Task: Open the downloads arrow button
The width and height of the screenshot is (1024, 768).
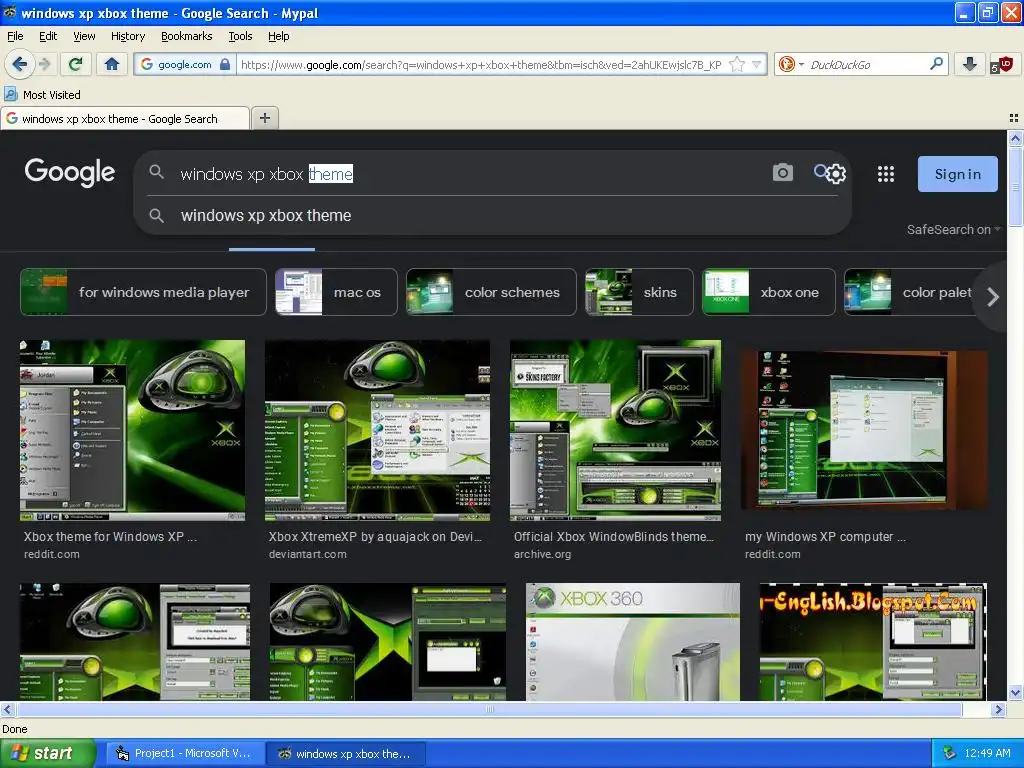Action: click(970, 64)
